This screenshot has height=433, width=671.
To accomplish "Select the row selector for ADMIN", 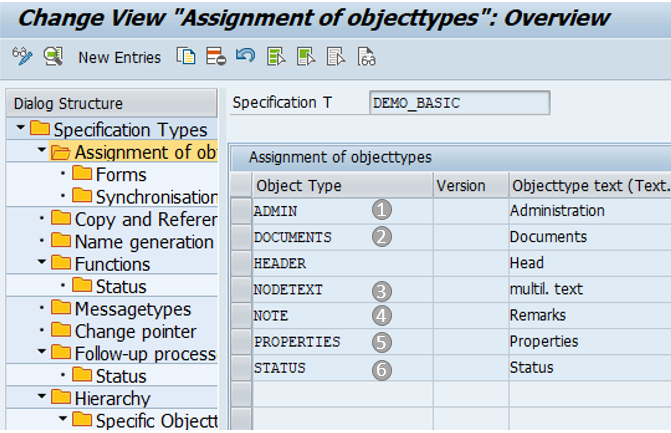I will (x=240, y=212).
